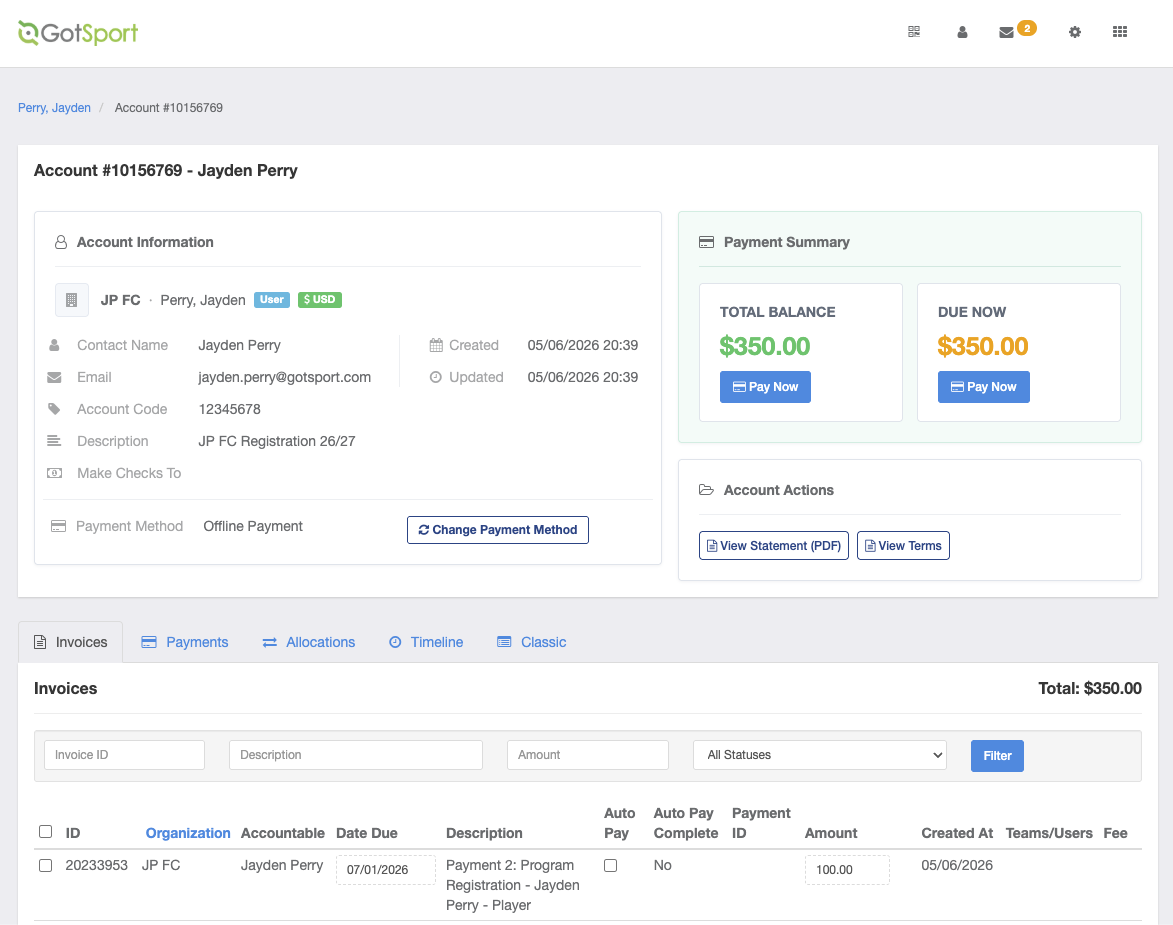Click the User badge
The height and width of the screenshot is (925, 1173).
[x=272, y=299]
